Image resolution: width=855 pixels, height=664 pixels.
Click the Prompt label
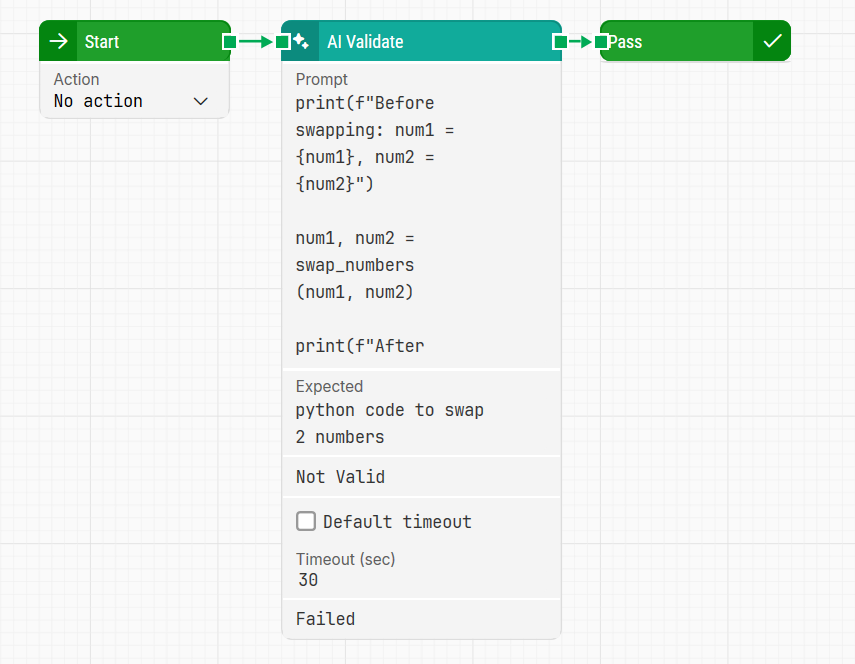point(321,80)
